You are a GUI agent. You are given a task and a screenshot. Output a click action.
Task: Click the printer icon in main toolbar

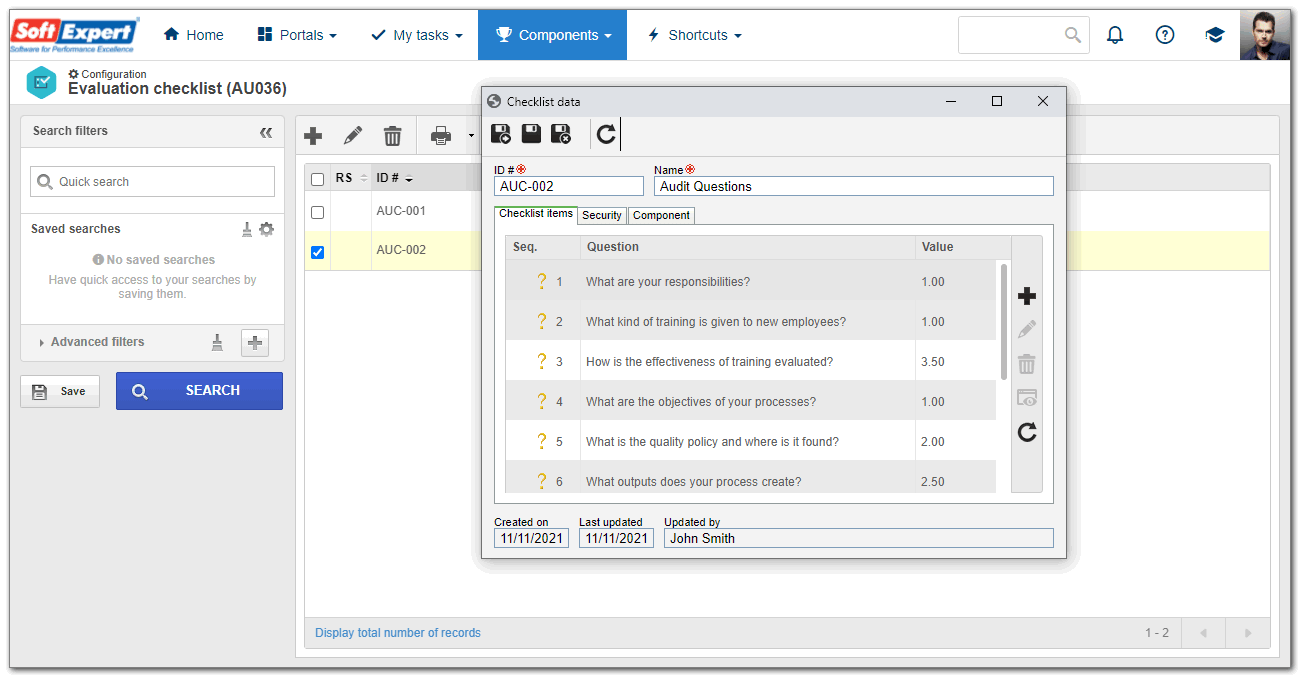point(441,136)
